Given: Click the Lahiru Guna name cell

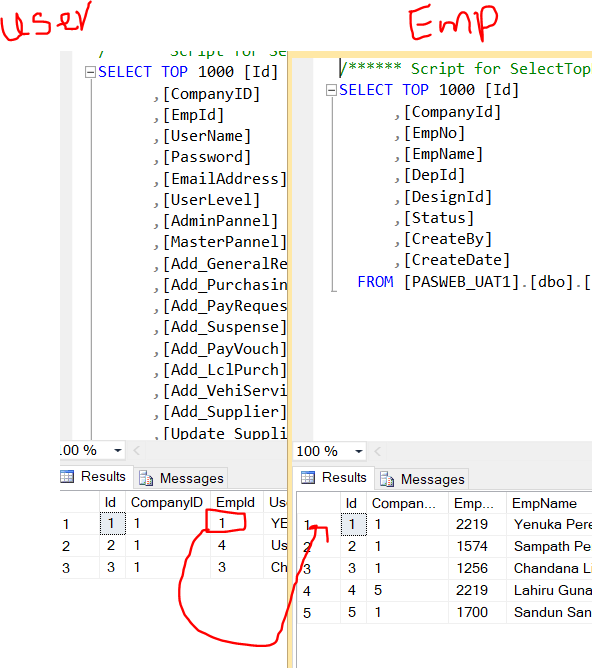Looking at the screenshot, I should 549,590.
